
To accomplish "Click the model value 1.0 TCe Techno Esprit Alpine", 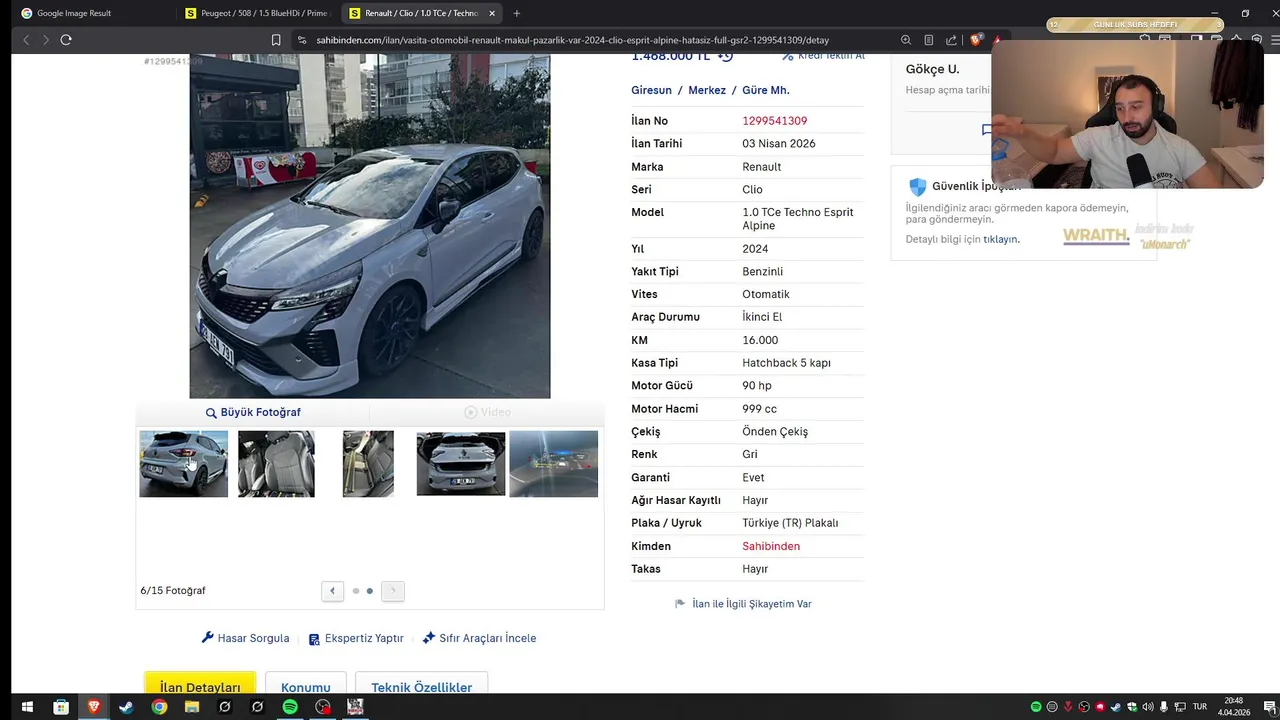I will pyautogui.click(x=798, y=219).
